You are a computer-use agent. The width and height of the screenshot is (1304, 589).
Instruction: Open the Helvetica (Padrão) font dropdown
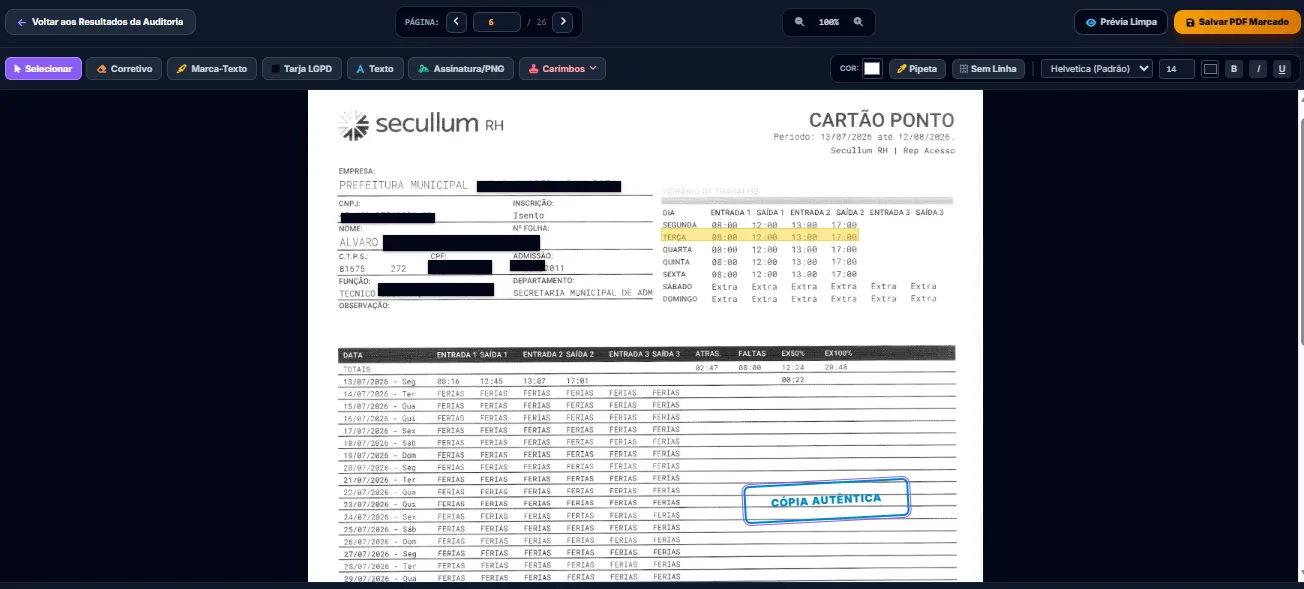(1097, 69)
